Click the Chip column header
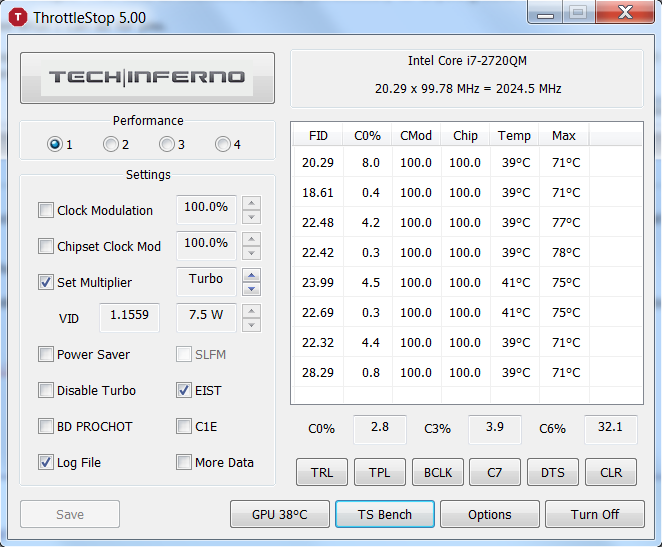Viewport: 662px width, 547px height. tap(465, 135)
